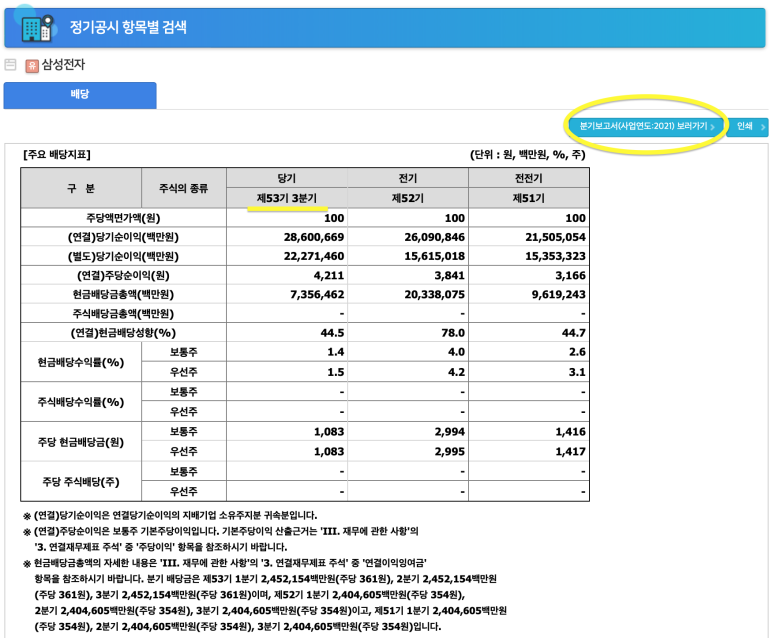
Task: Click the 제52기 column header
Action: pyautogui.click(x=408, y=198)
